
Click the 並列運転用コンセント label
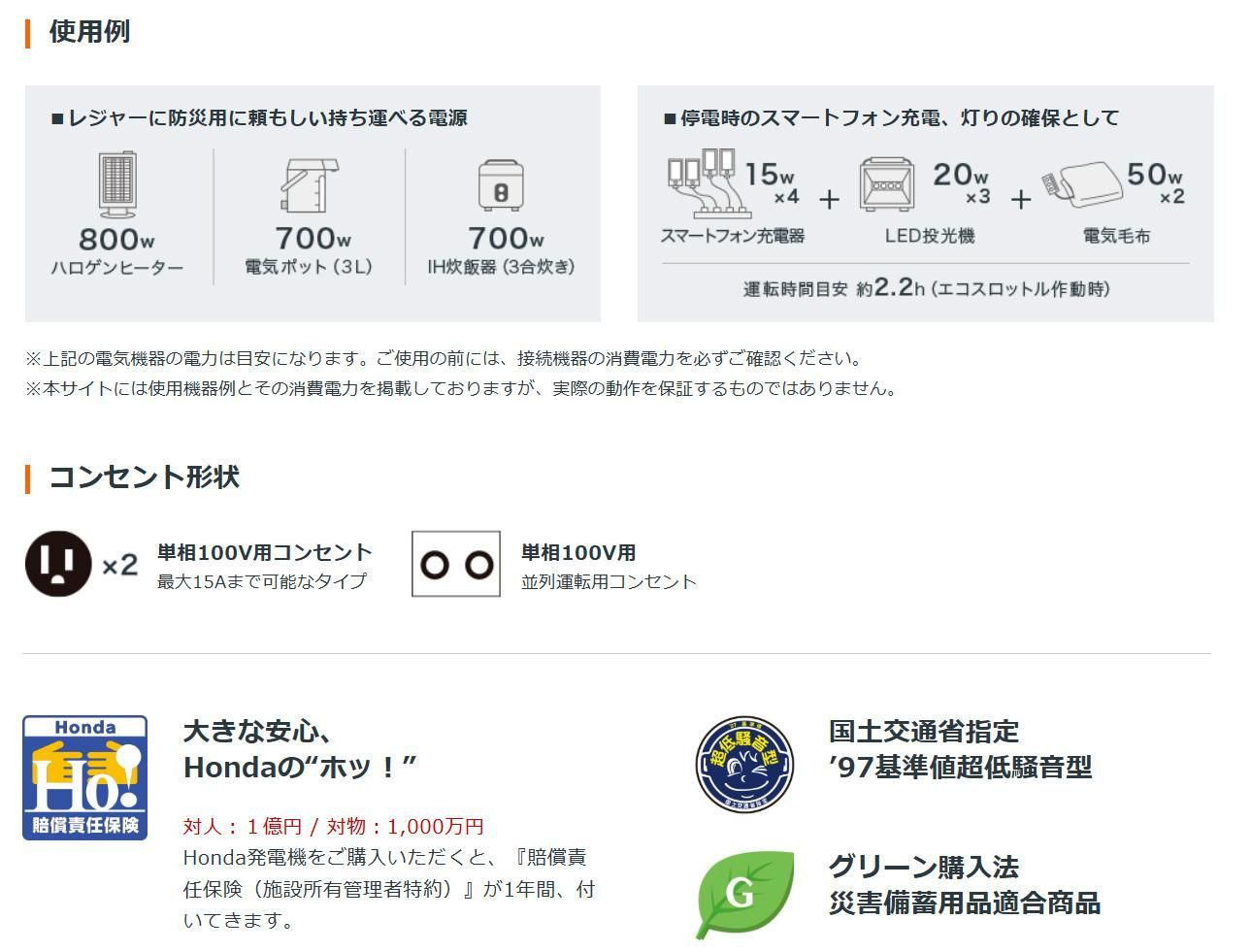click(609, 581)
